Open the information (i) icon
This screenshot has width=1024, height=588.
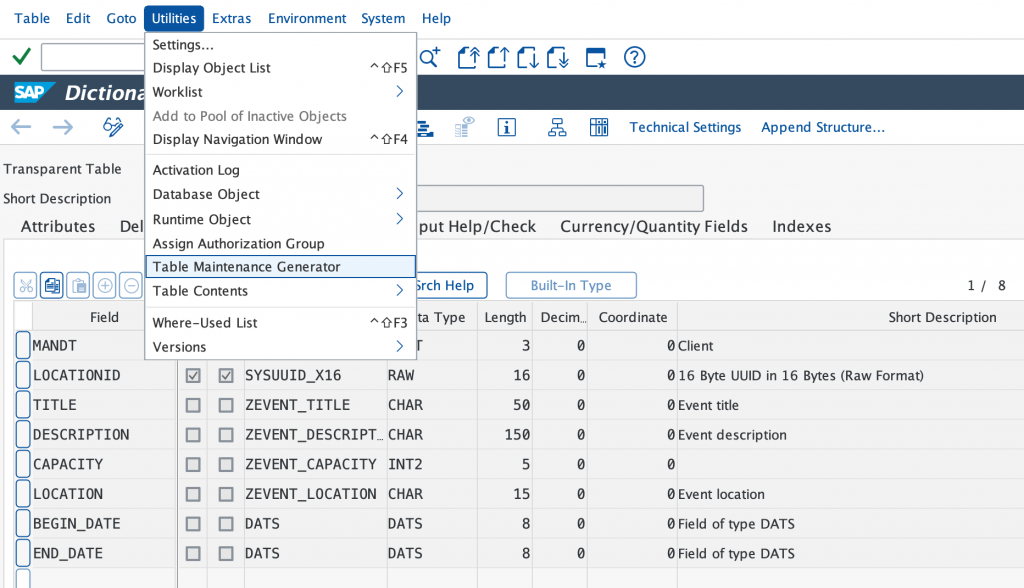pos(507,127)
